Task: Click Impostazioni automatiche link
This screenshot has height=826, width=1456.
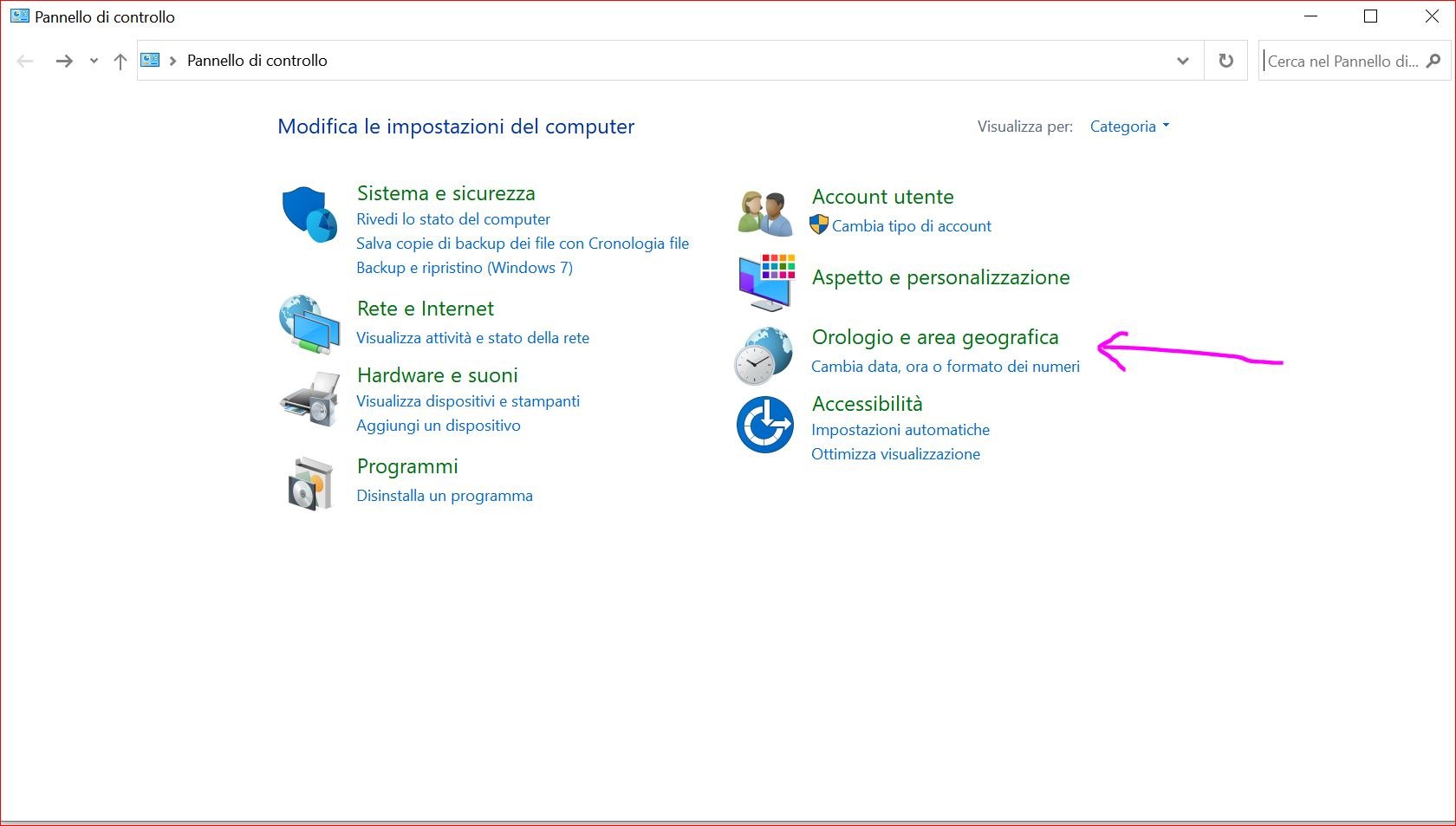Action: tap(900, 430)
